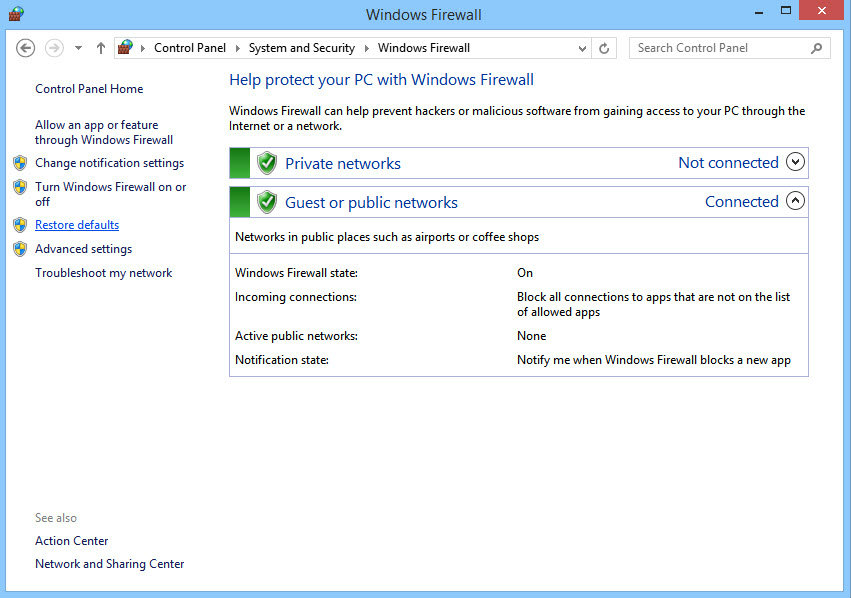Screen dimensions: 851x598
Task: Maximize the Windows Firewall window
Action: point(786,11)
